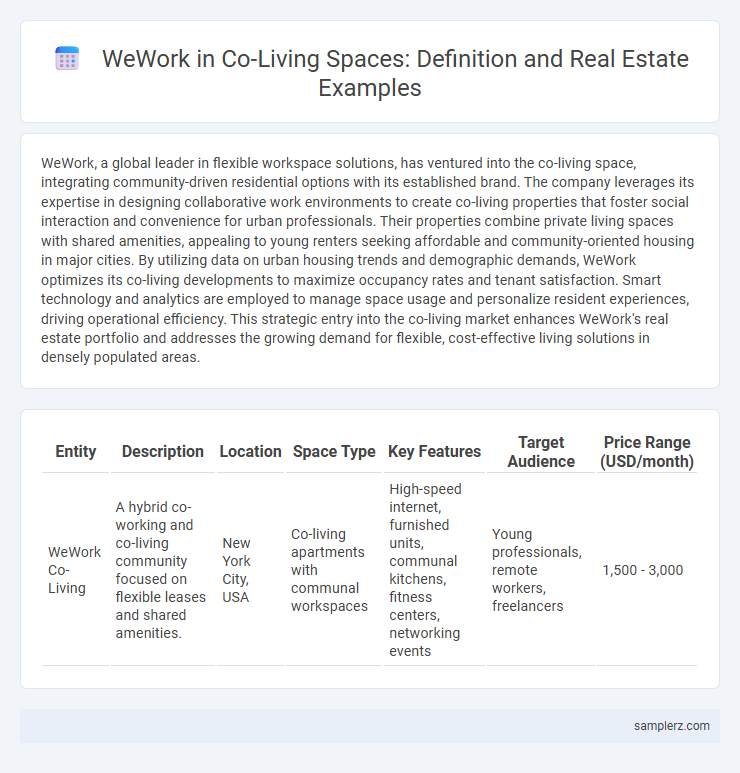Click the intro paragraph about WeWork
The width and height of the screenshot is (740, 773).
(x=368, y=260)
